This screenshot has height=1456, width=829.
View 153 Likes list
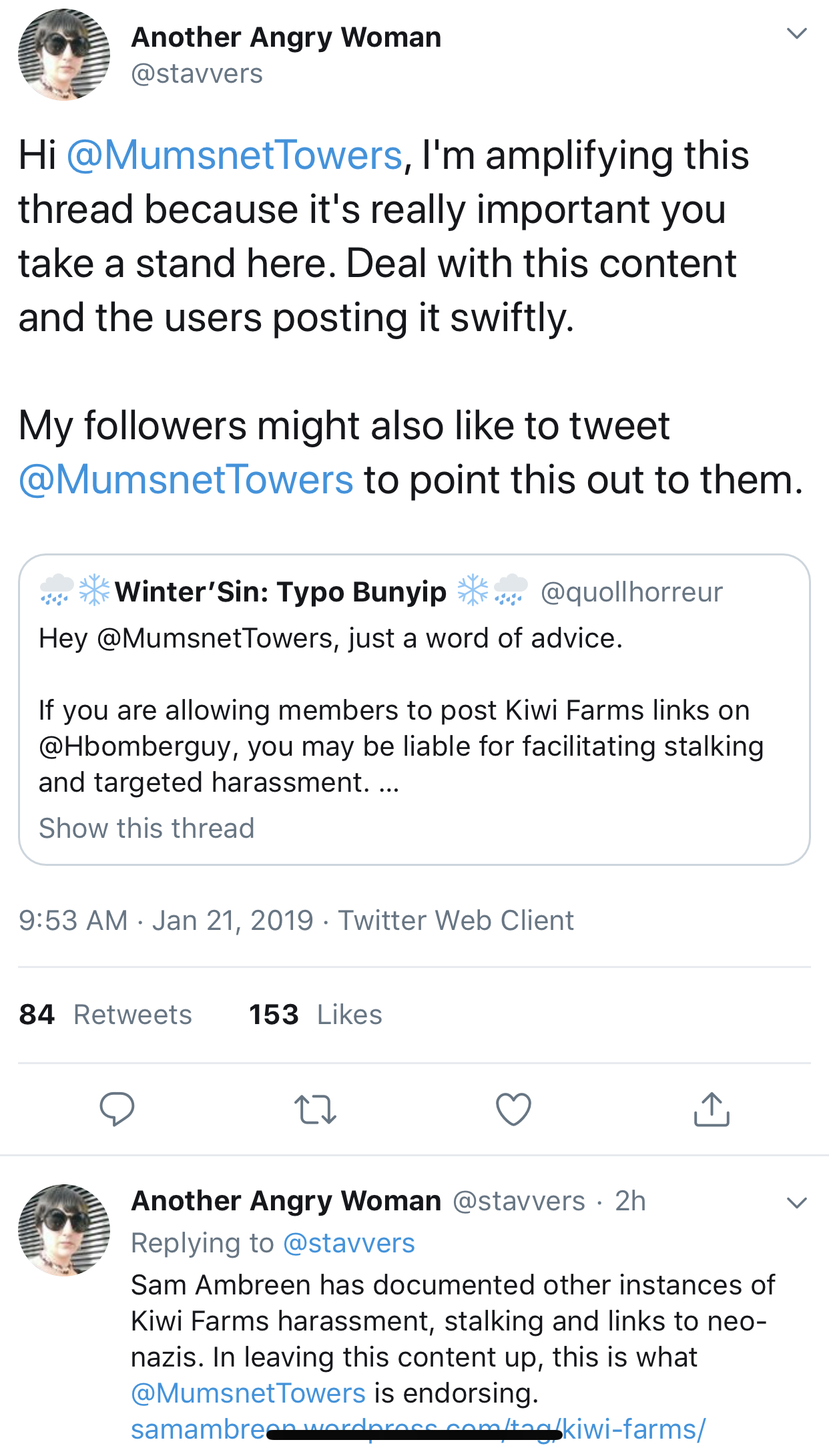315,1014
